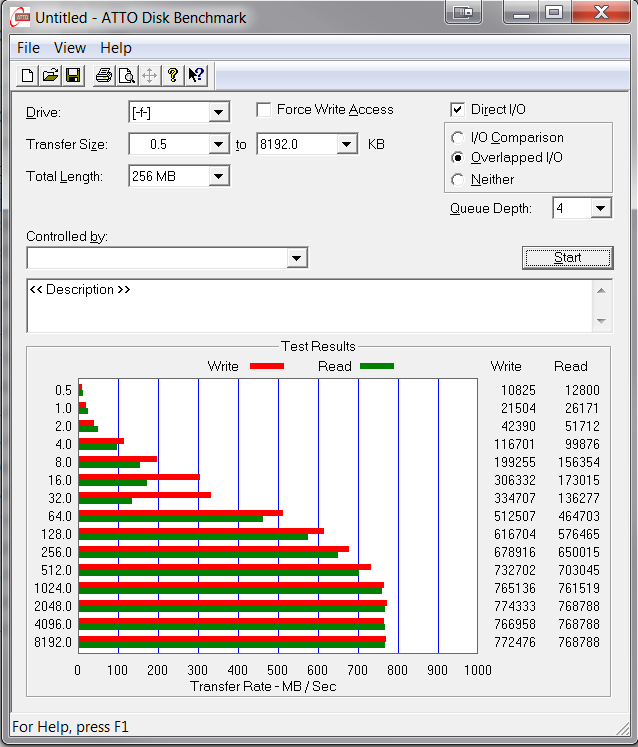Screen dimensions: 638x747
Task: Activate the context help arrow icon
Action: tap(196, 75)
